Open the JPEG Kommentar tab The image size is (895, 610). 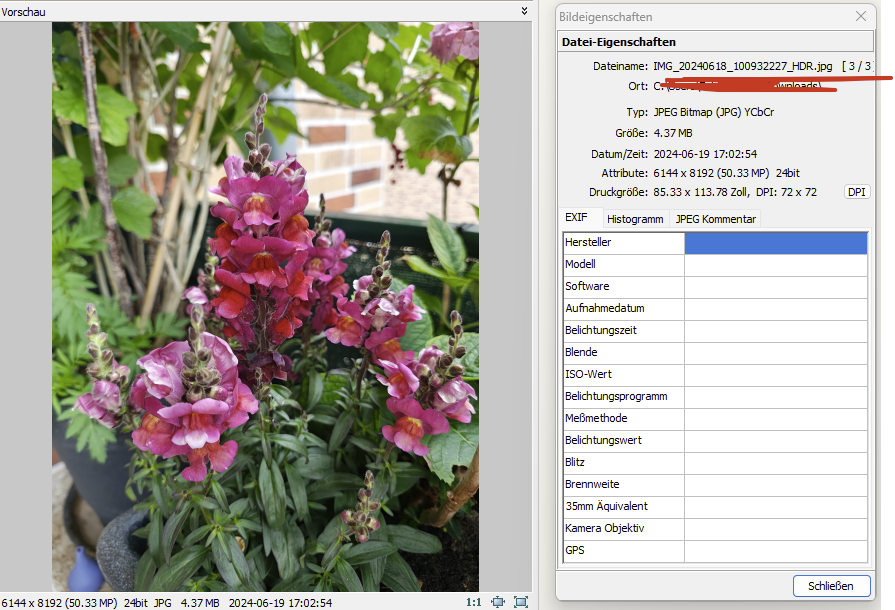tap(715, 219)
